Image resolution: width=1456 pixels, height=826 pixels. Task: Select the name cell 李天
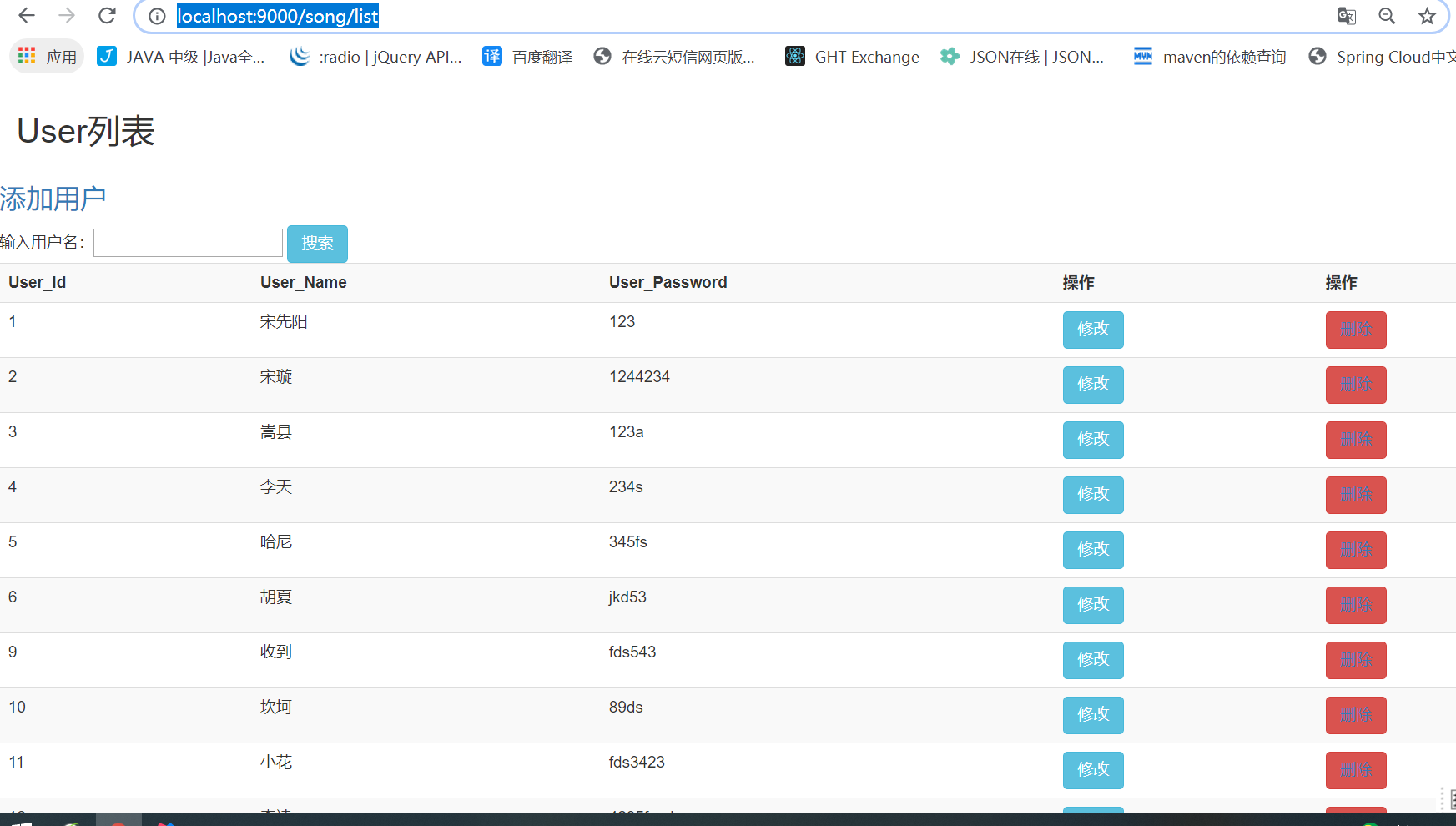[x=276, y=486]
